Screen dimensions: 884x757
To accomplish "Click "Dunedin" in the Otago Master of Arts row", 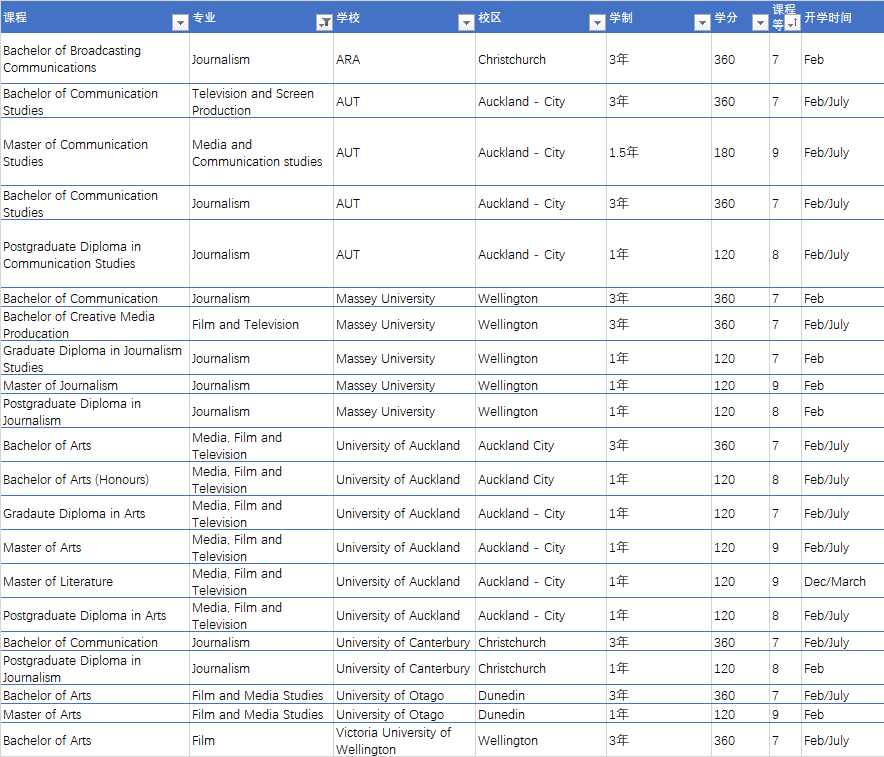I will tap(541, 714).
